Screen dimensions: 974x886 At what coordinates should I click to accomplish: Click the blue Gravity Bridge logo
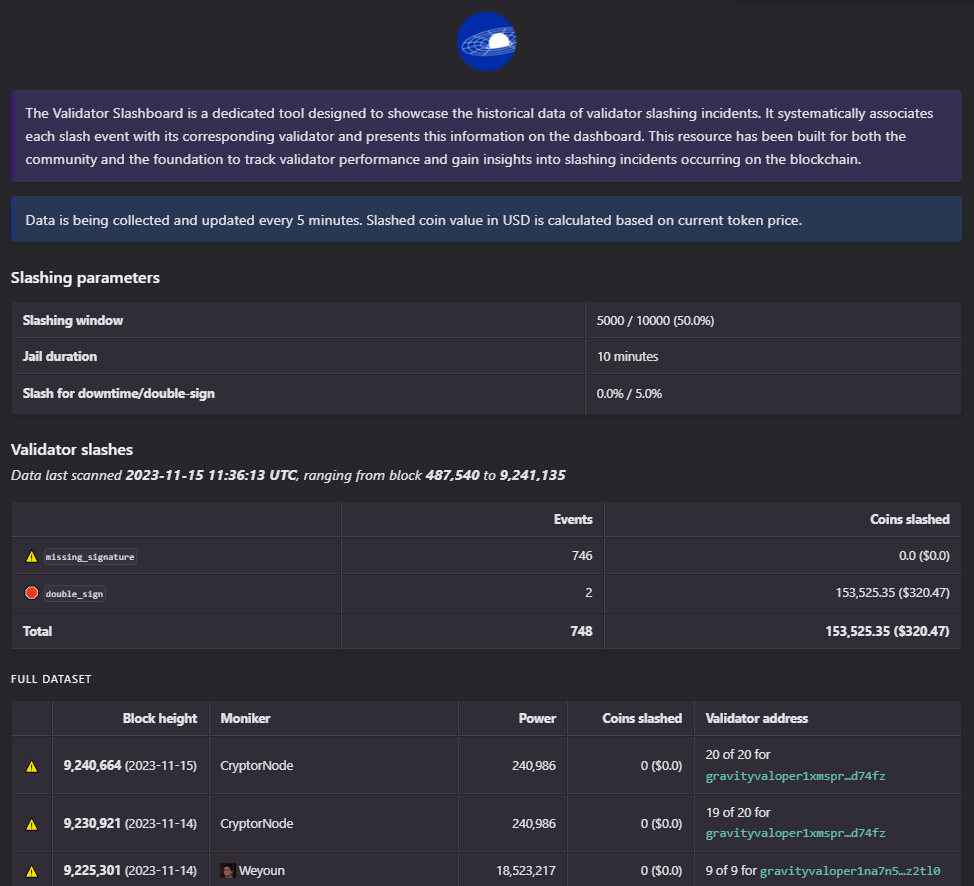click(486, 42)
